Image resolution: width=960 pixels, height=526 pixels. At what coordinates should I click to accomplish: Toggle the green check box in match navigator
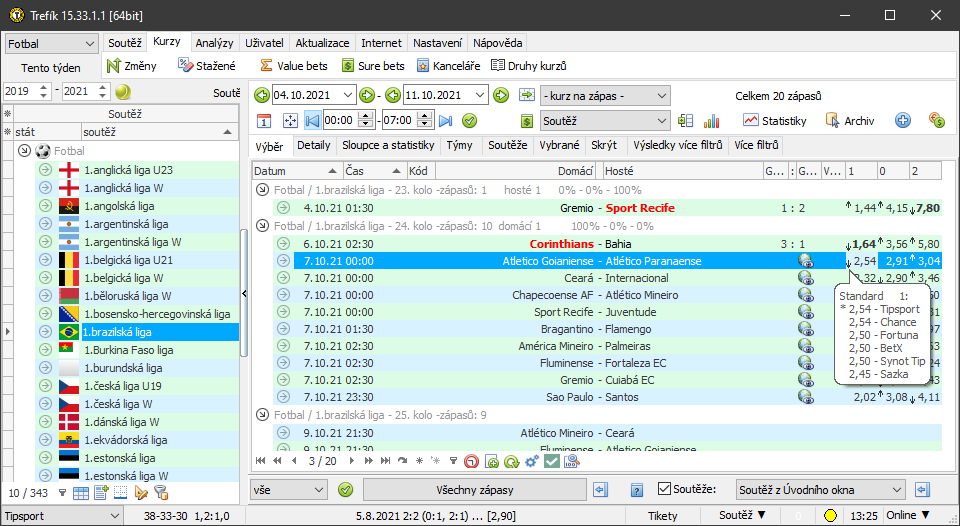tap(552, 461)
